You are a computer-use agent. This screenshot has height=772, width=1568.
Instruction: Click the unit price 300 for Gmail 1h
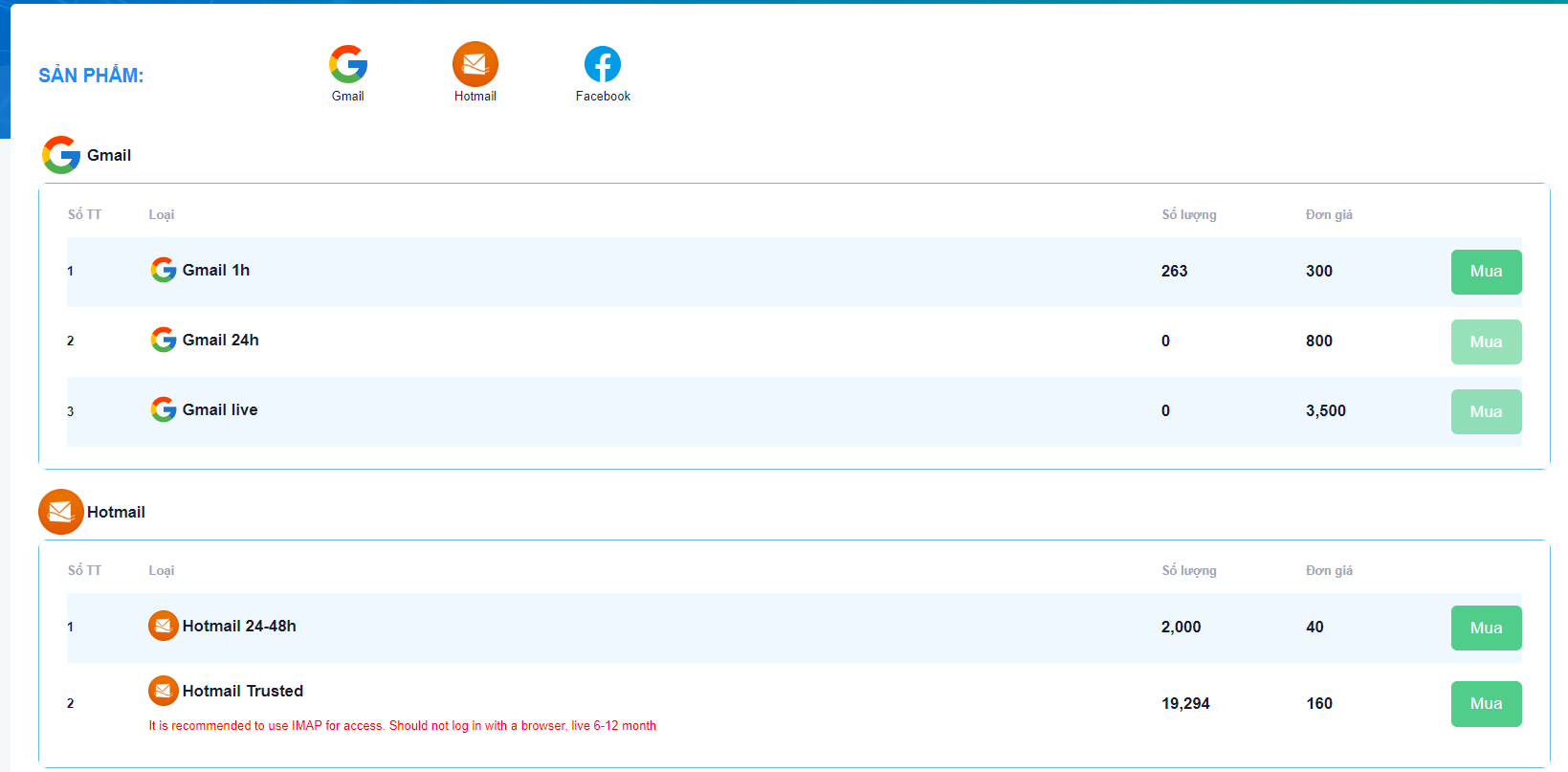coord(1319,271)
